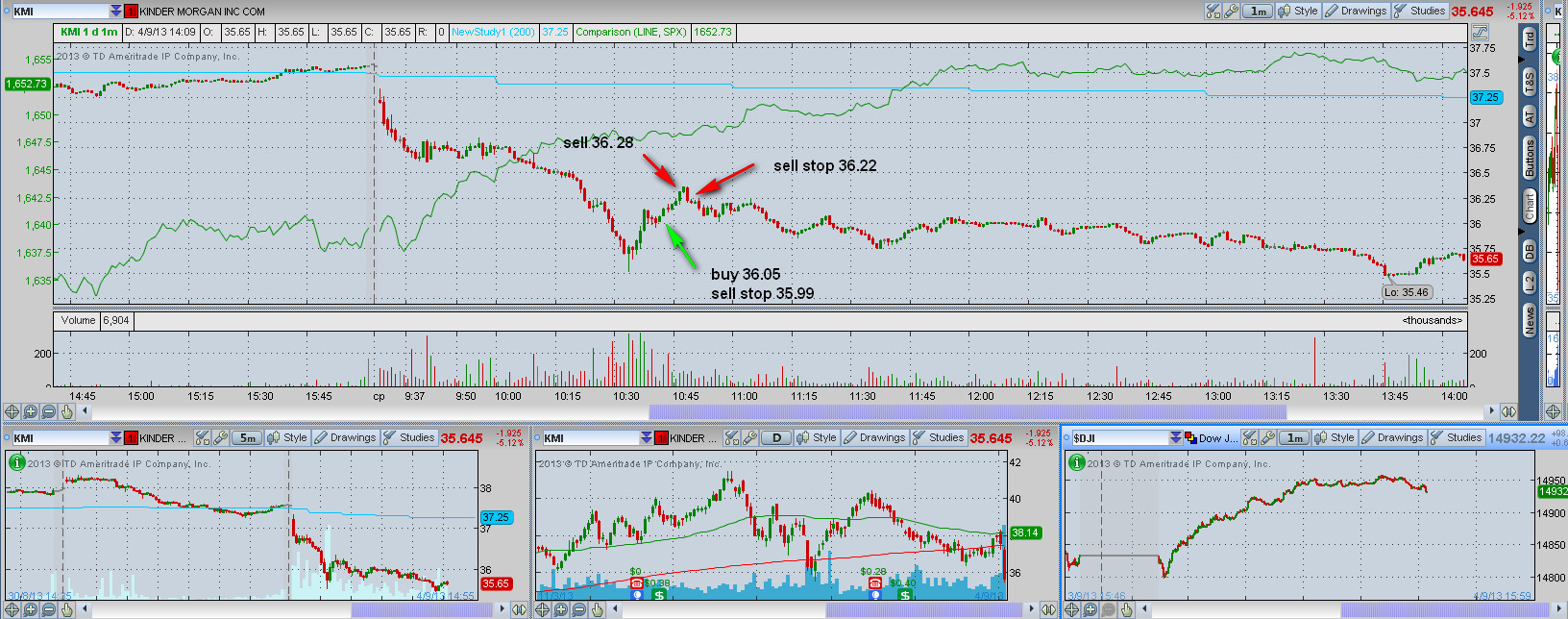The width and height of the screenshot is (1568, 619).
Task: Select crosshair tool below $DJI chart
Action: coord(1071,609)
